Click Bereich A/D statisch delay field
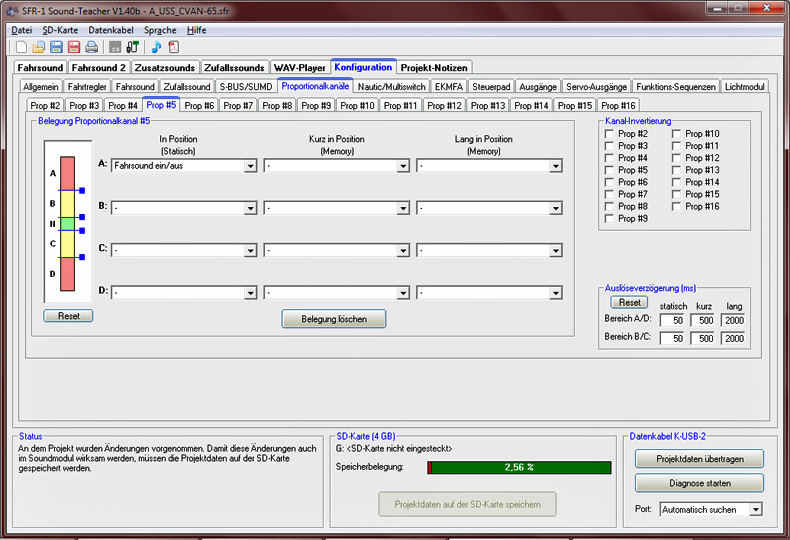 (x=672, y=320)
